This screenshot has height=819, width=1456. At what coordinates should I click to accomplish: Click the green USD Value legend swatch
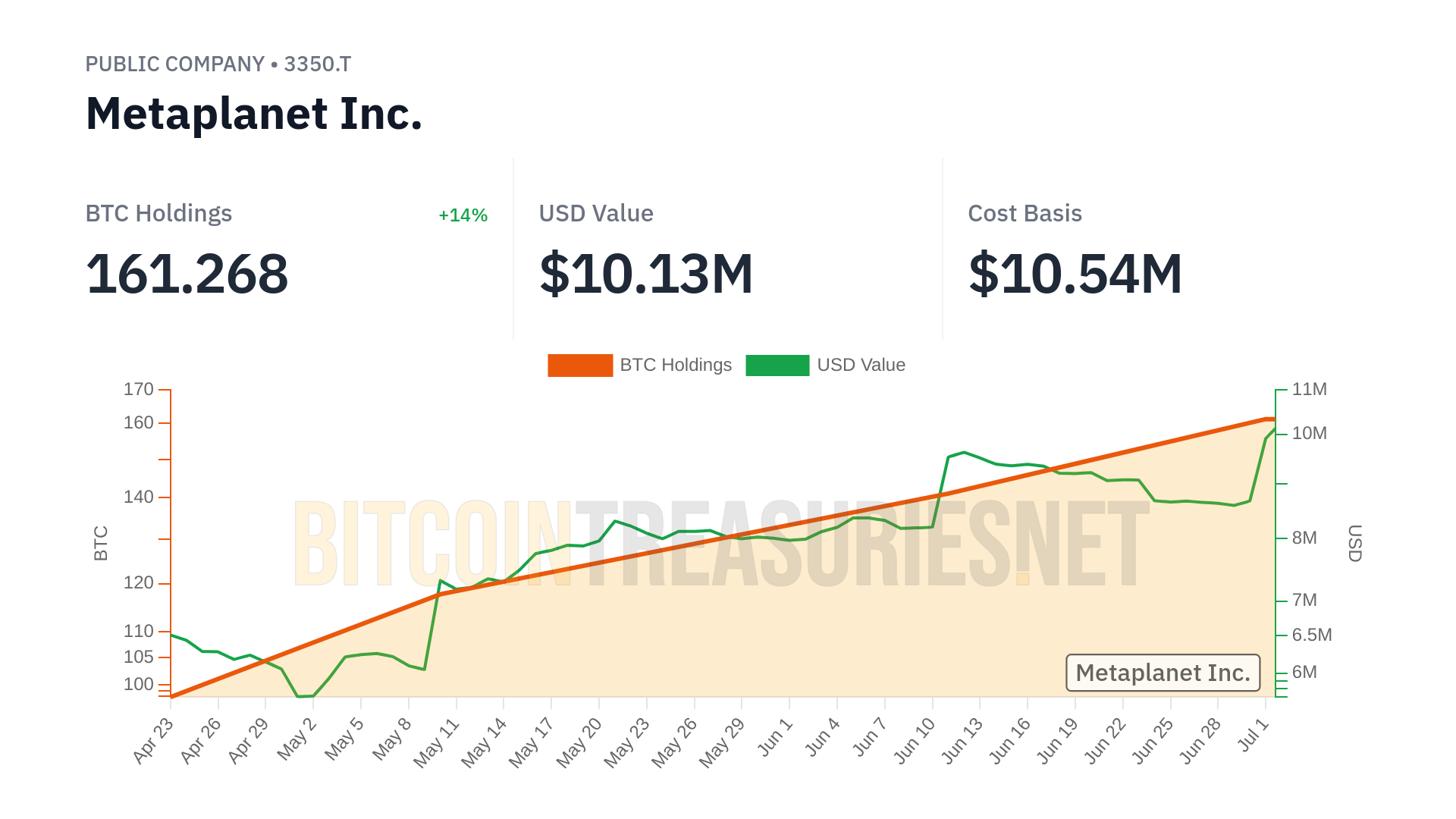[777, 366]
